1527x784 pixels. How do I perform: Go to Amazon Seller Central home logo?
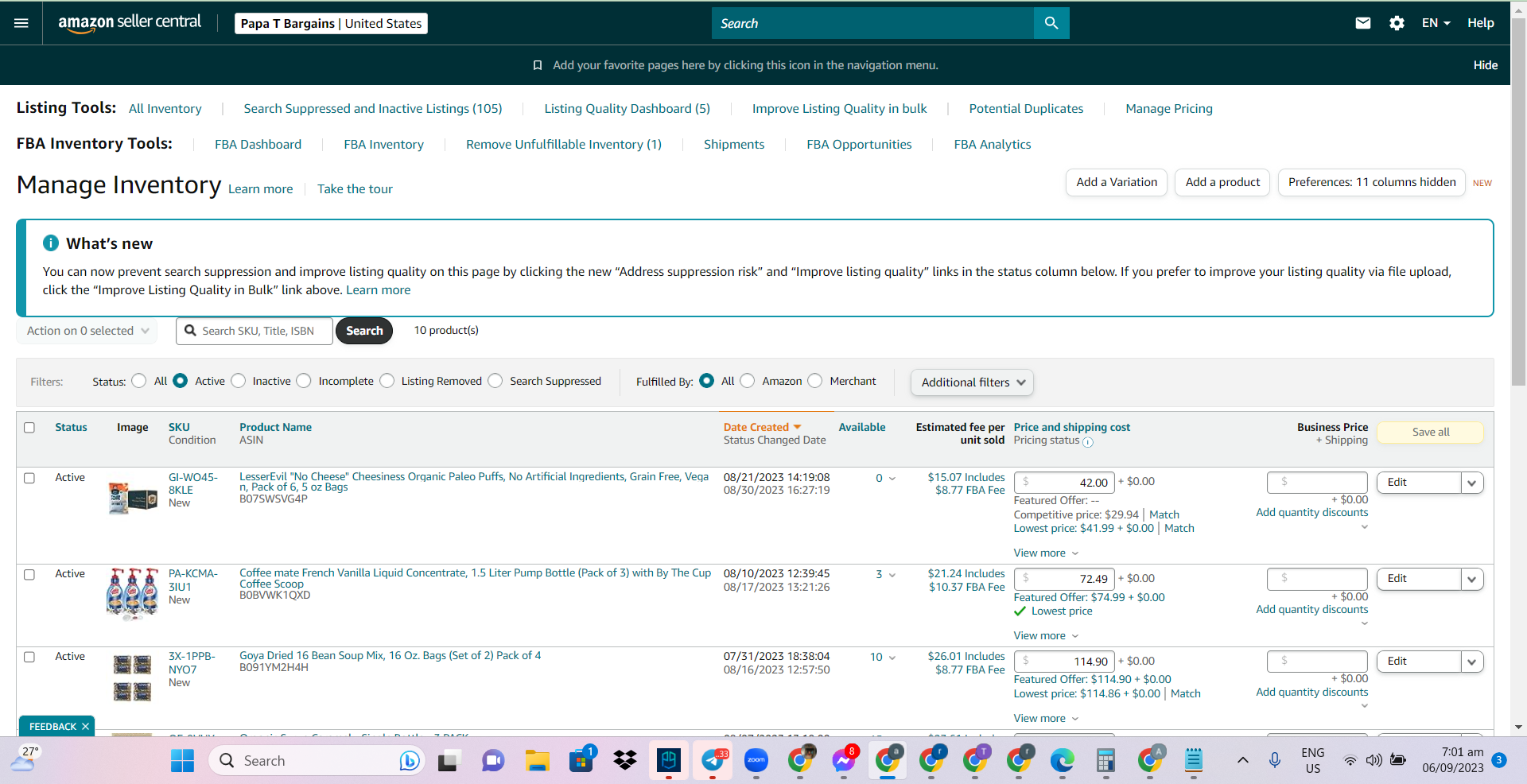[x=130, y=23]
